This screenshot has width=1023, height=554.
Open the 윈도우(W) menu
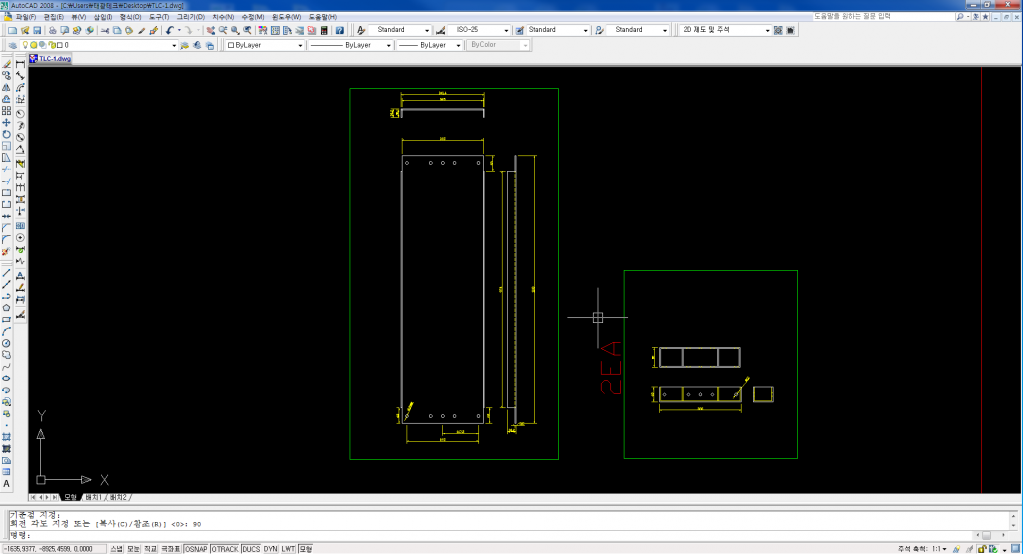(286, 17)
